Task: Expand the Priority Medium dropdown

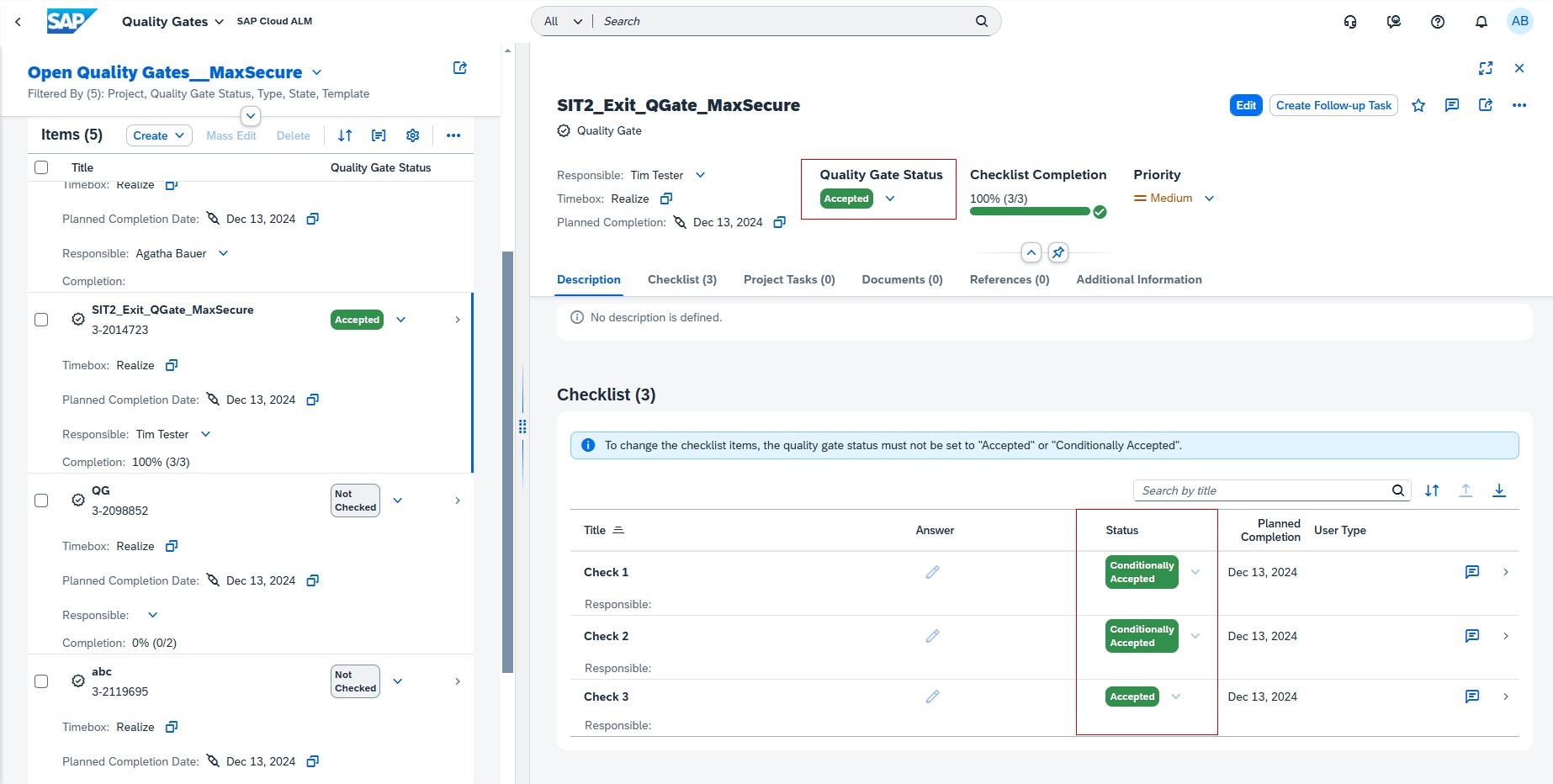Action: (x=1209, y=199)
